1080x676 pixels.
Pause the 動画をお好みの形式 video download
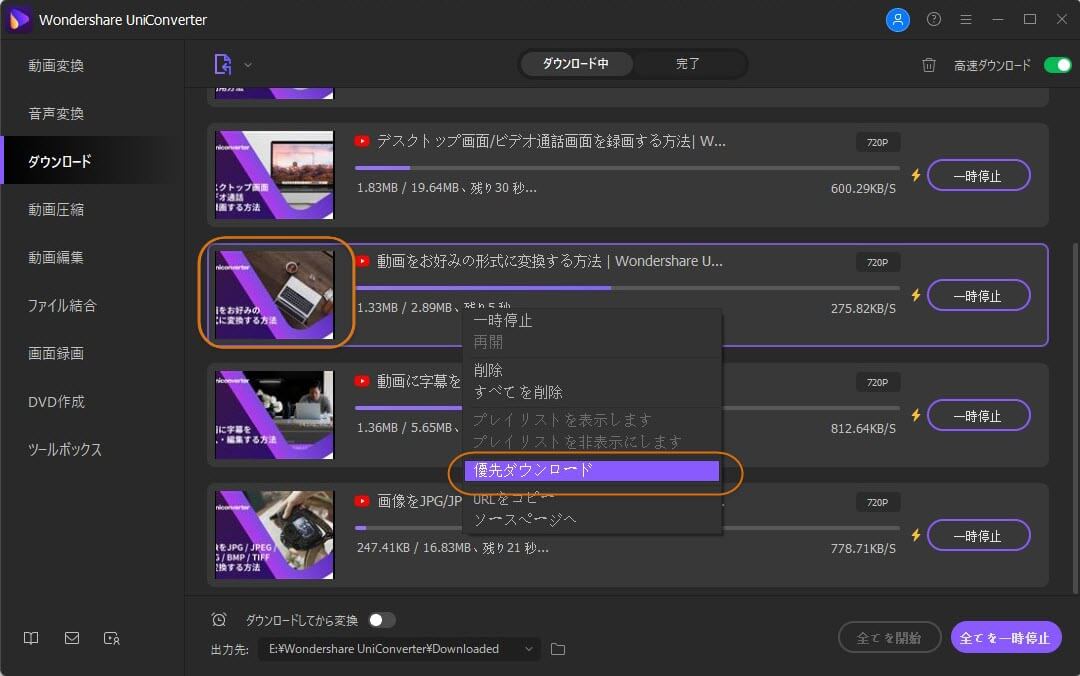pyautogui.click(x=978, y=296)
